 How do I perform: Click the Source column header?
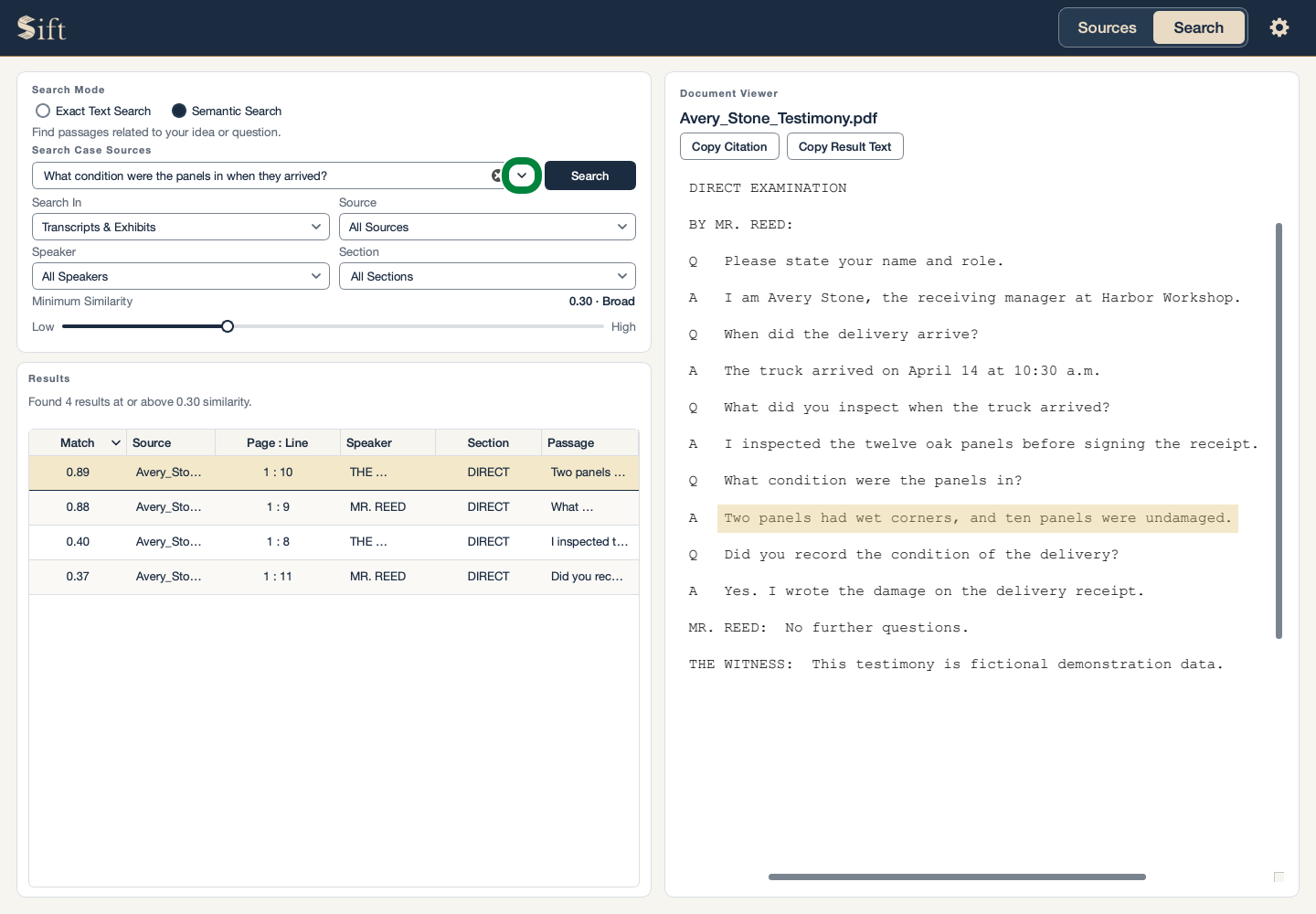coord(171,442)
